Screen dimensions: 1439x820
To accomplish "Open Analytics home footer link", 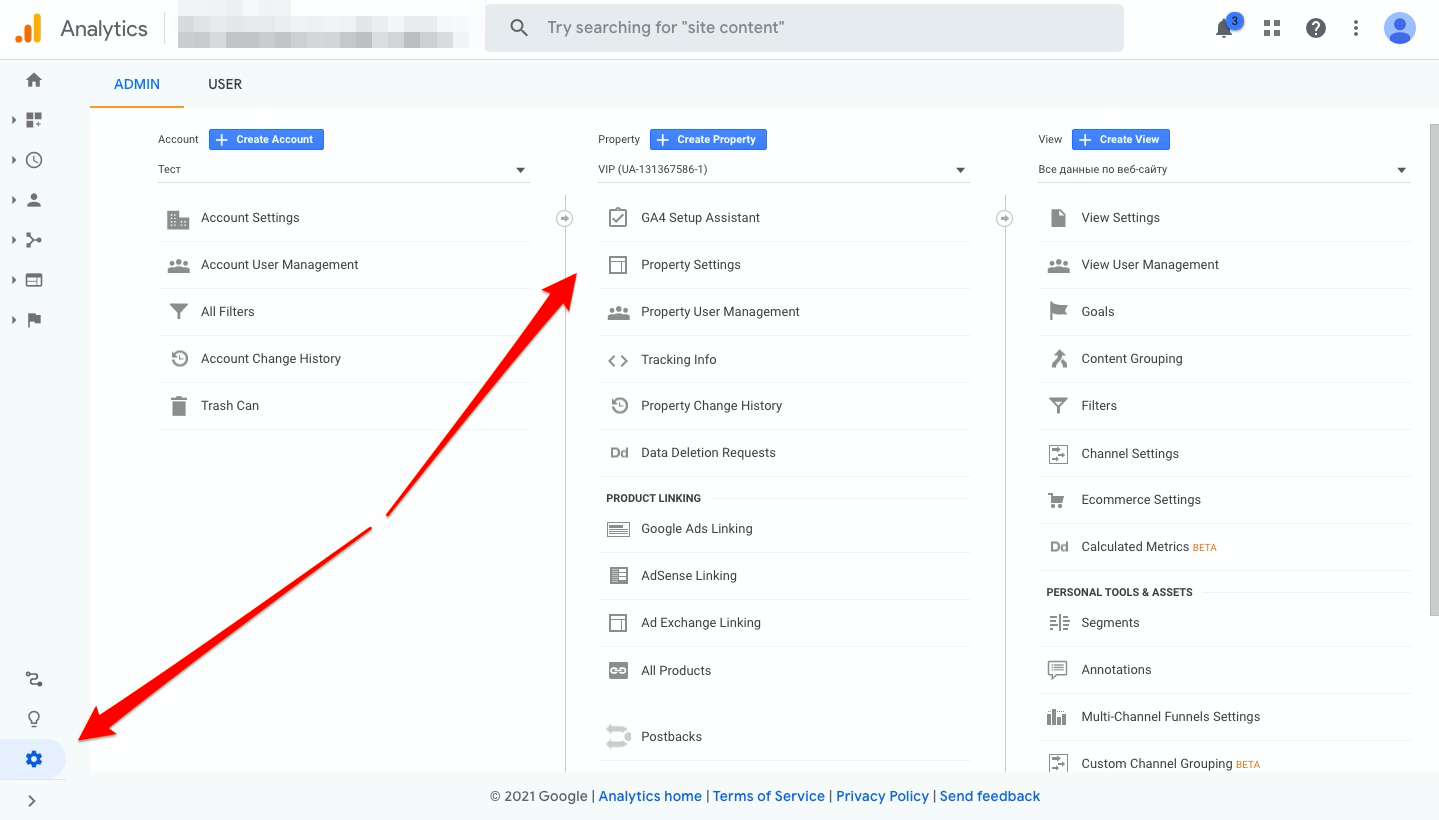I will pos(650,796).
